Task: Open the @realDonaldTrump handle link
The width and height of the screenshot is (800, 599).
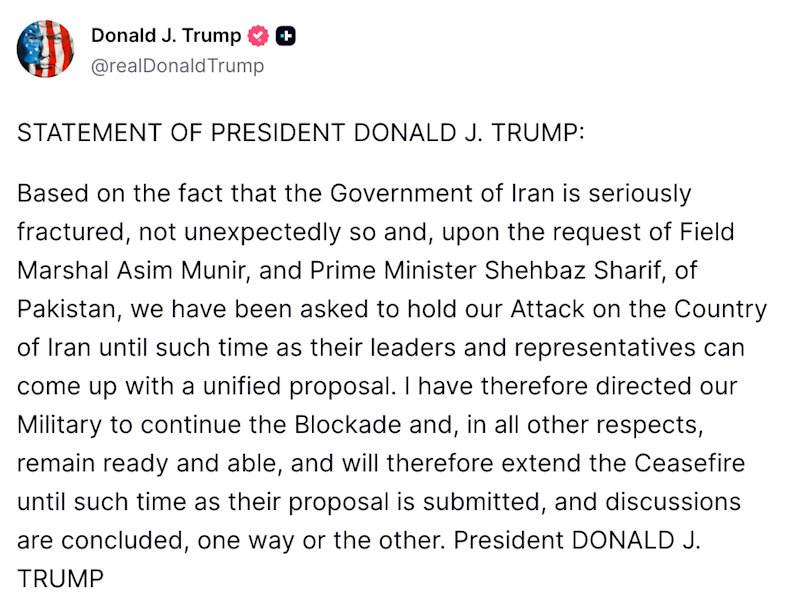Action: [x=177, y=66]
